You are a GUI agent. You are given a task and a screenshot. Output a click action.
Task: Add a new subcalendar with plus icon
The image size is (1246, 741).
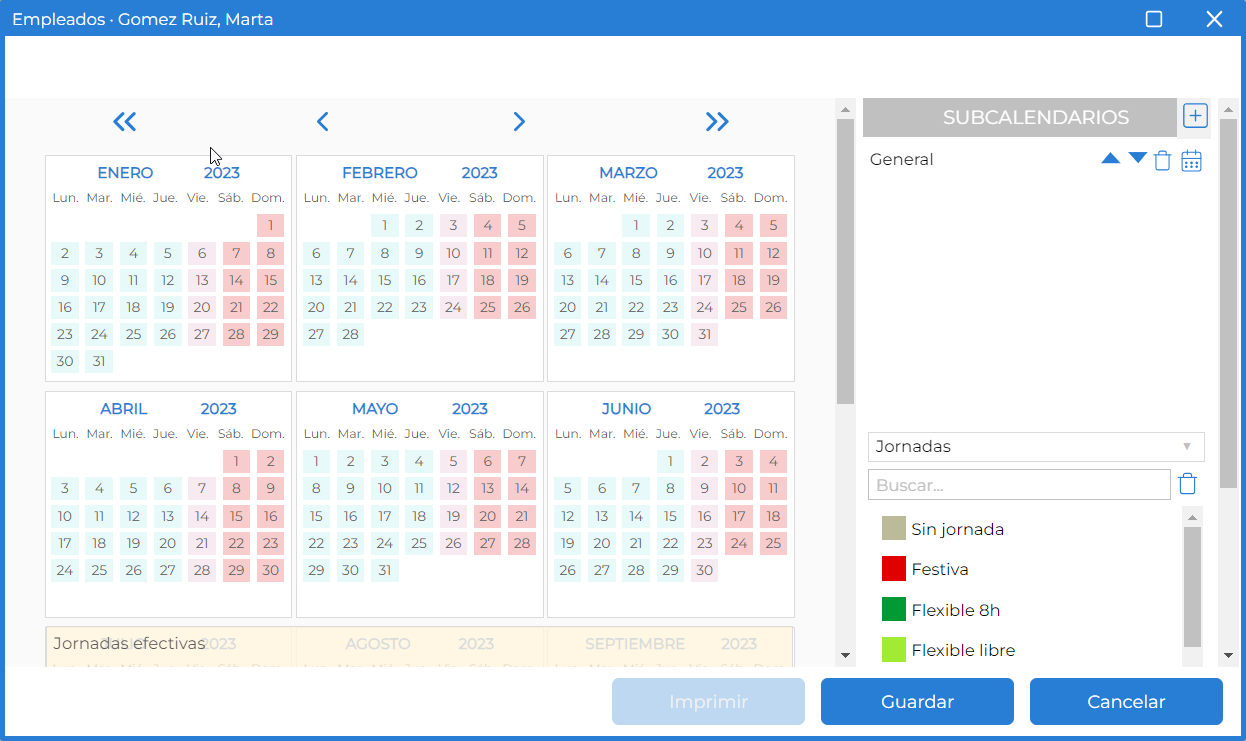pyautogui.click(x=1195, y=116)
